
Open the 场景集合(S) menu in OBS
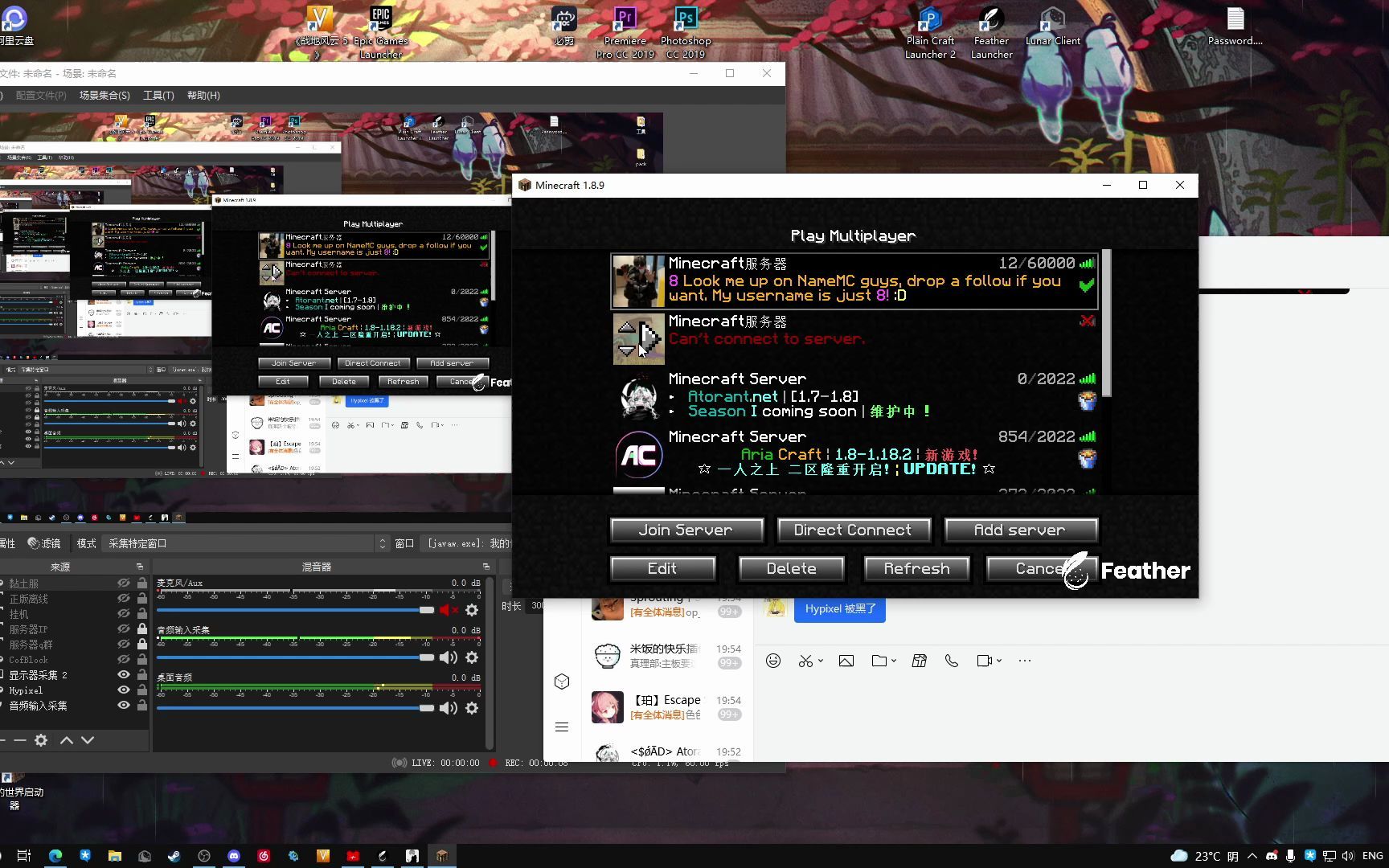[104, 96]
